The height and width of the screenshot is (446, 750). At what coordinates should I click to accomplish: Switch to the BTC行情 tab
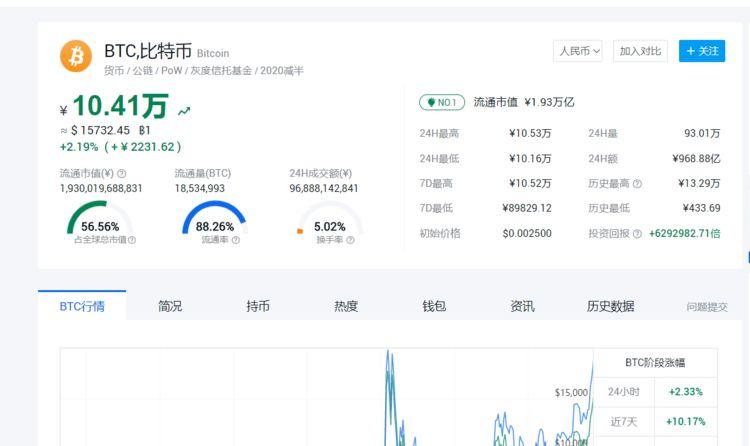click(x=82, y=306)
